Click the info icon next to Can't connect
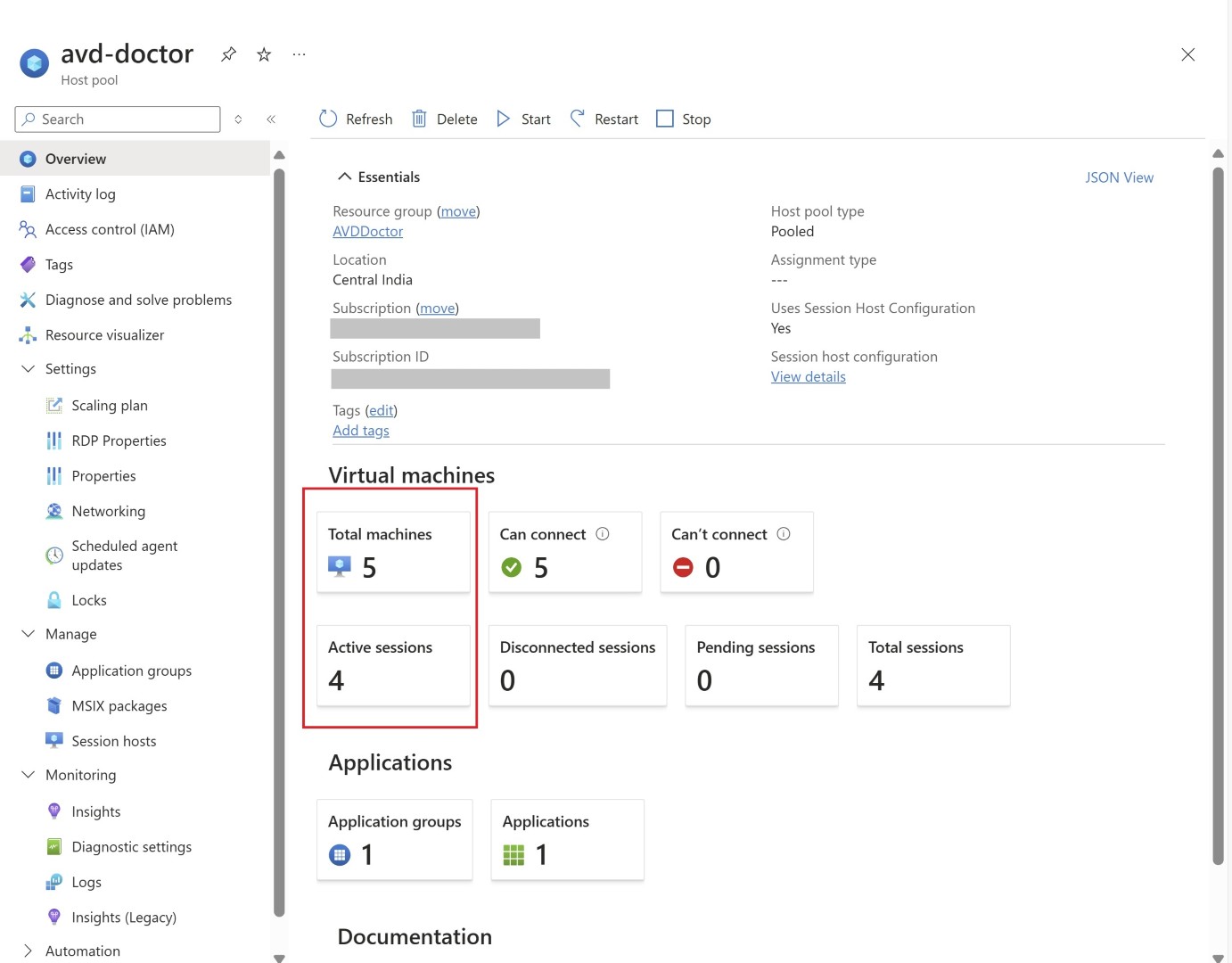This screenshot has height=963, width=1232. pos(784,534)
